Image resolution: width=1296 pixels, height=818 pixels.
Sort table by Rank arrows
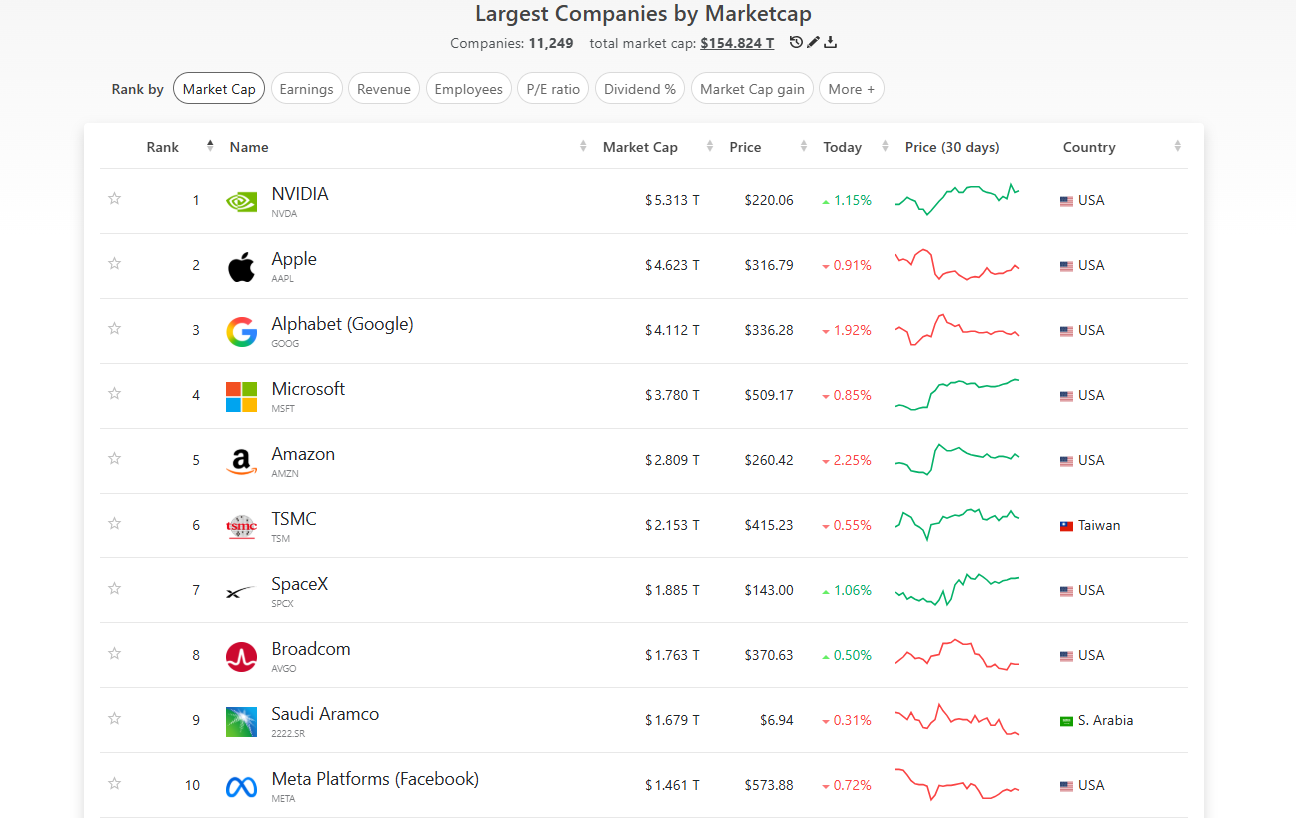pyautogui.click(x=210, y=146)
